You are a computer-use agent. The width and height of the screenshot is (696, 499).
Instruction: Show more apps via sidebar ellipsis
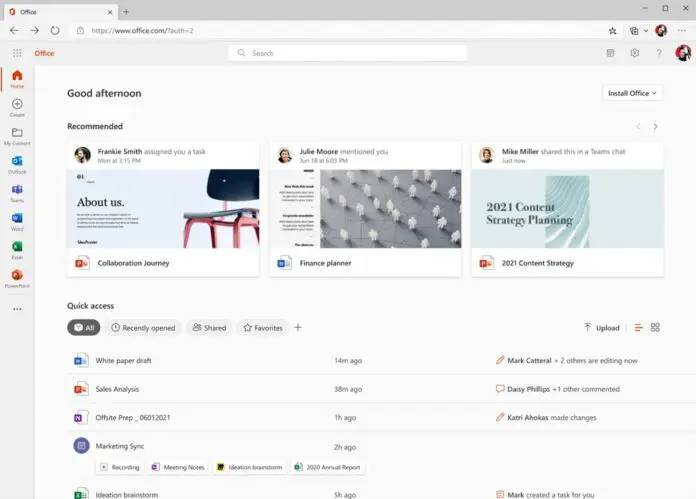pos(17,309)
